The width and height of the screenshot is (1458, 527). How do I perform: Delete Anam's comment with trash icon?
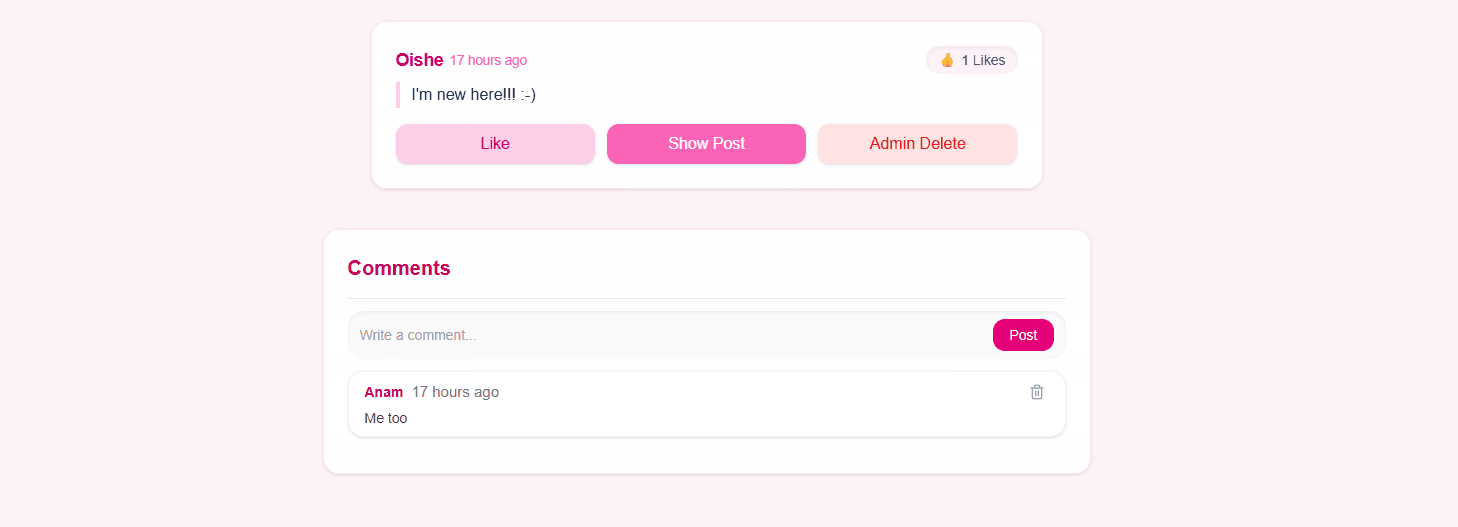pos(1037,392)
